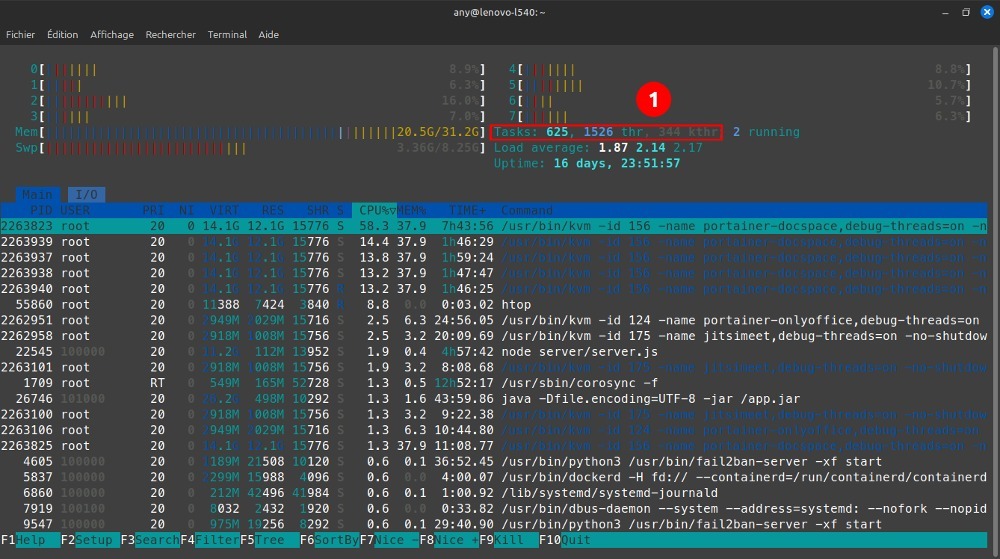Screen dimensions: 1000x559
Task: Click F7 Nice - in footer
Action: click(389, 540)
